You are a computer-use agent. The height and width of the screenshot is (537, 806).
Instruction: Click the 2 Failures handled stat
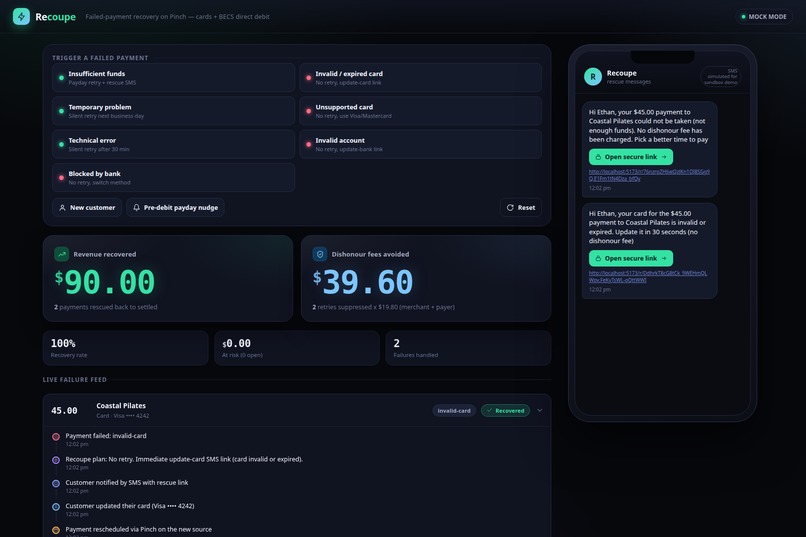[468, 348]
